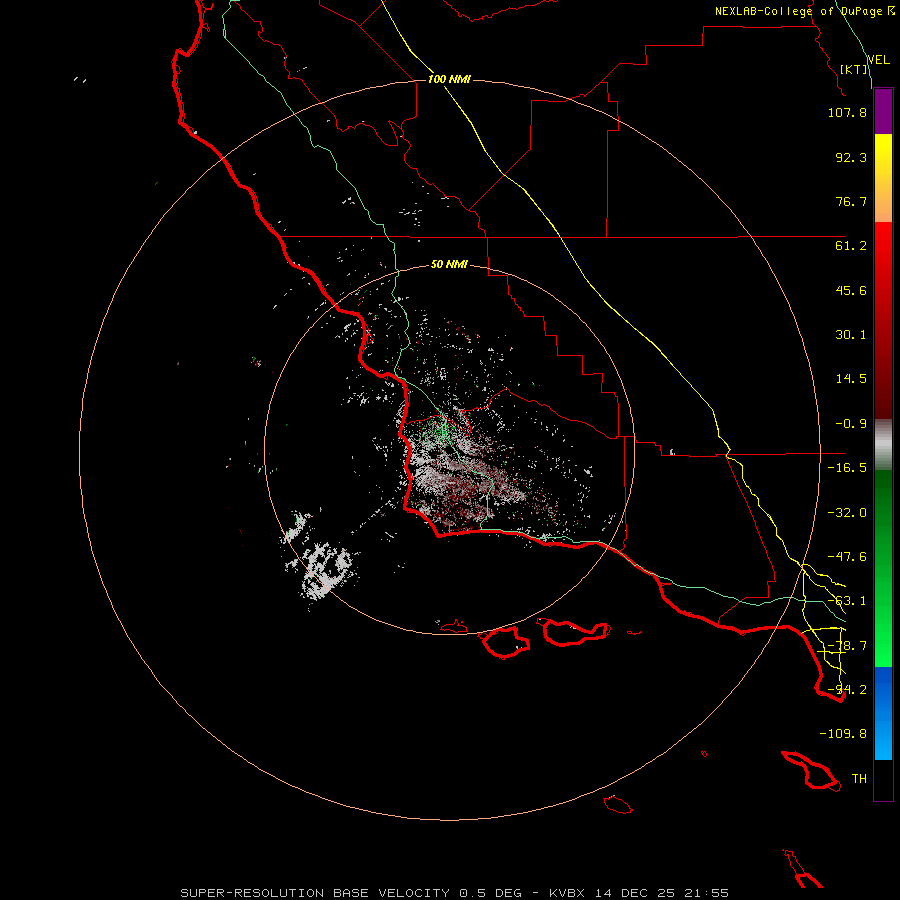The width and height of the screenshot is (900, 900).
Task: Select the -0.9 legend value
Action: (851, 424)
